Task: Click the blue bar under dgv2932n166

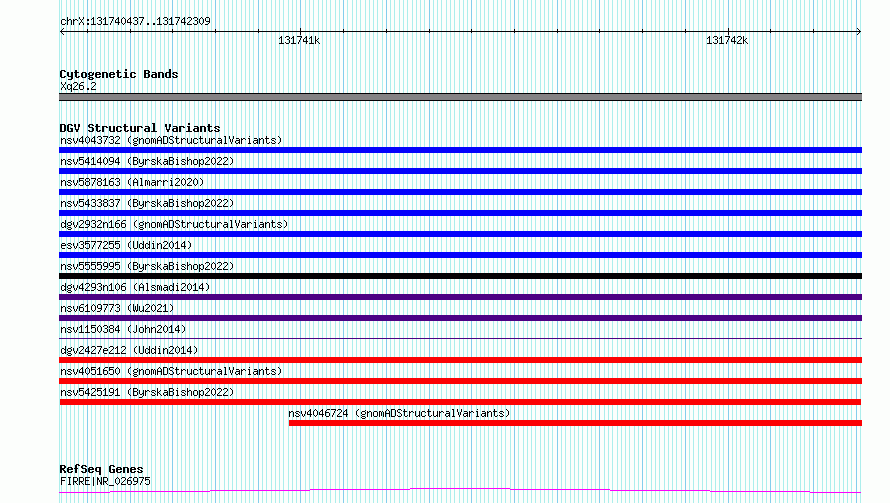Action: click(460, 234)
